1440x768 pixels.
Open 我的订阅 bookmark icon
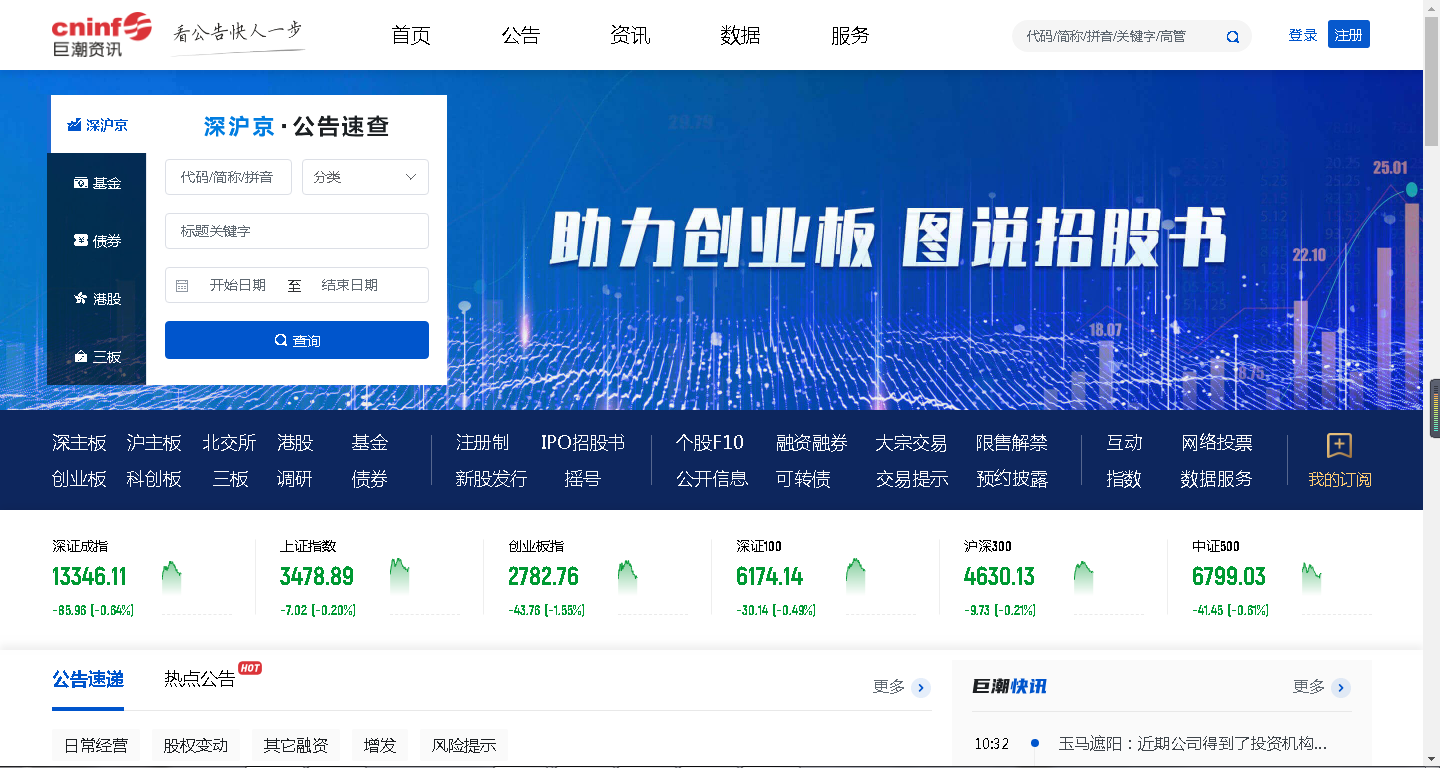pyautogui.click(x=1339, y=446)
